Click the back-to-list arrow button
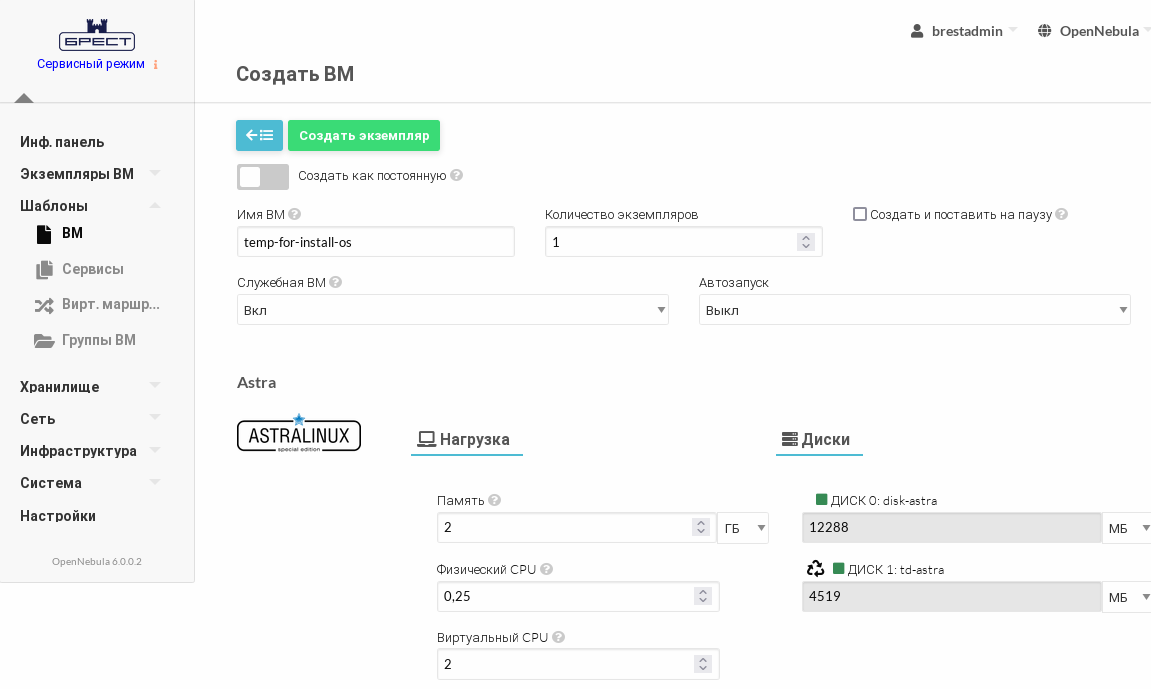This screenshot has height=689, width=1151. pyautogui.click(x=259, y=135)
